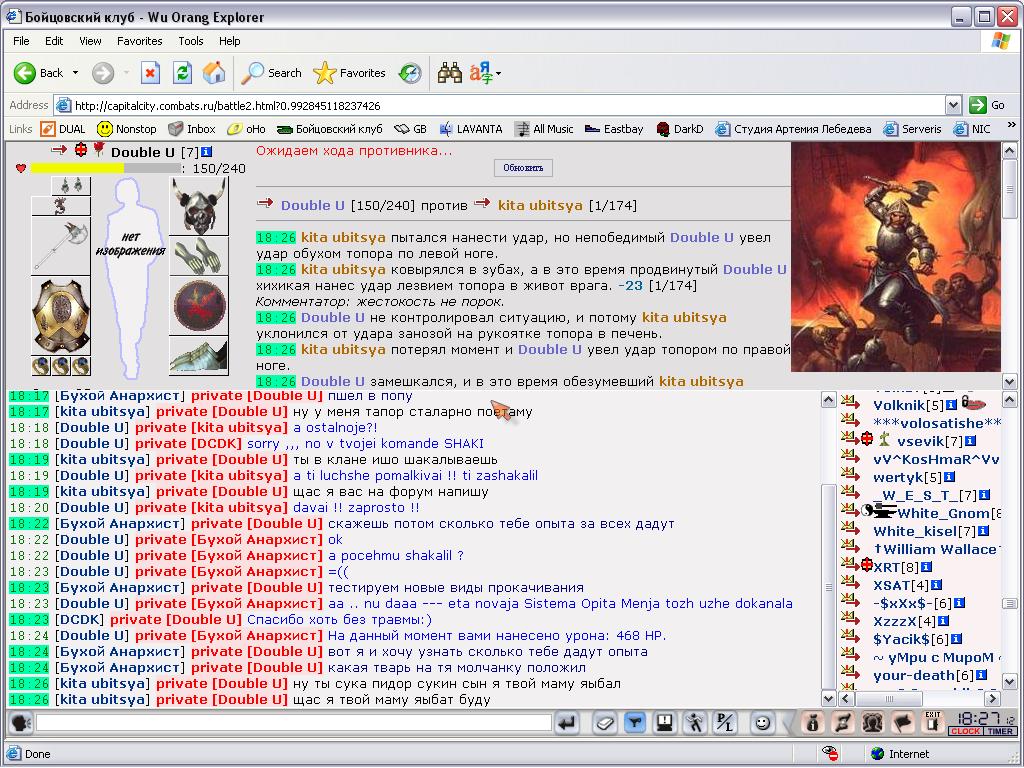Refresh the battle page
This screenshot has height=768, width=1024.
182,73
